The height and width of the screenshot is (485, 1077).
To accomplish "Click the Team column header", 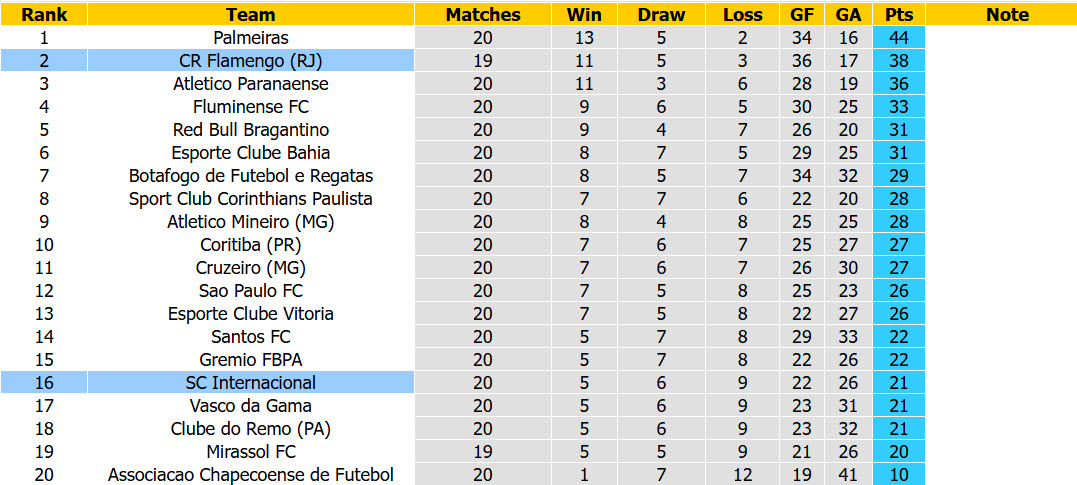I will [251, 14].
